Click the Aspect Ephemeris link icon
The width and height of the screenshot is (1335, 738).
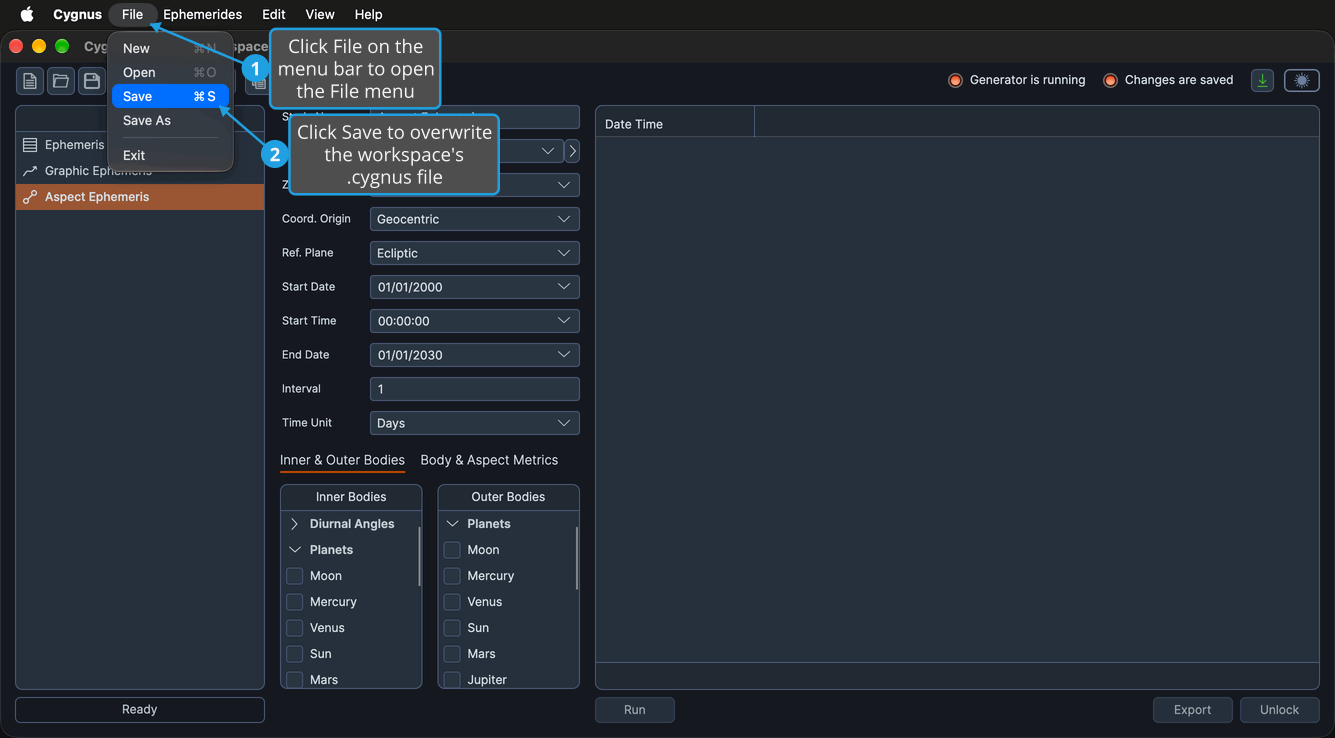30,197
